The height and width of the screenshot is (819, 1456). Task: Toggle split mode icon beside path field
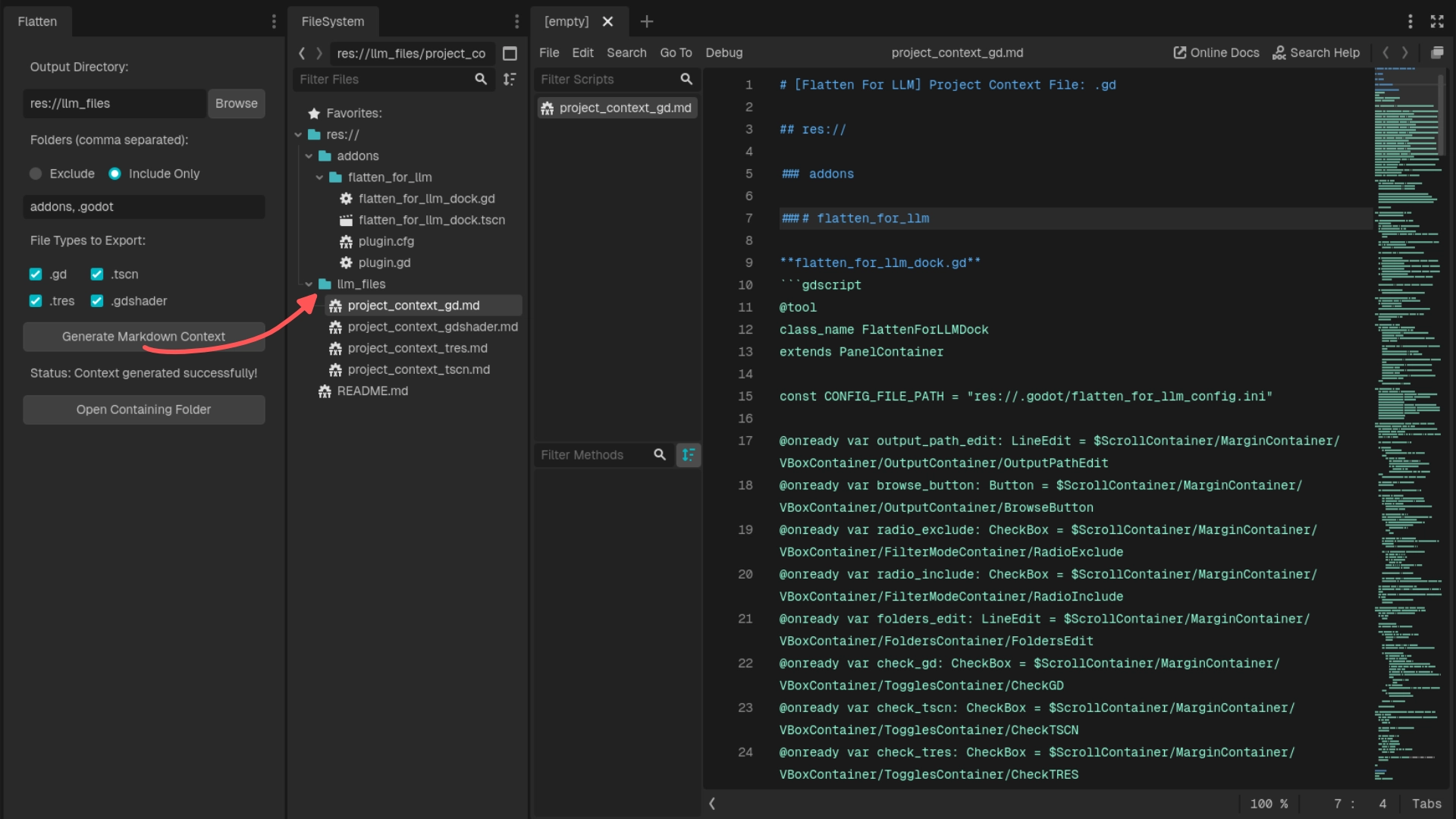510,53
